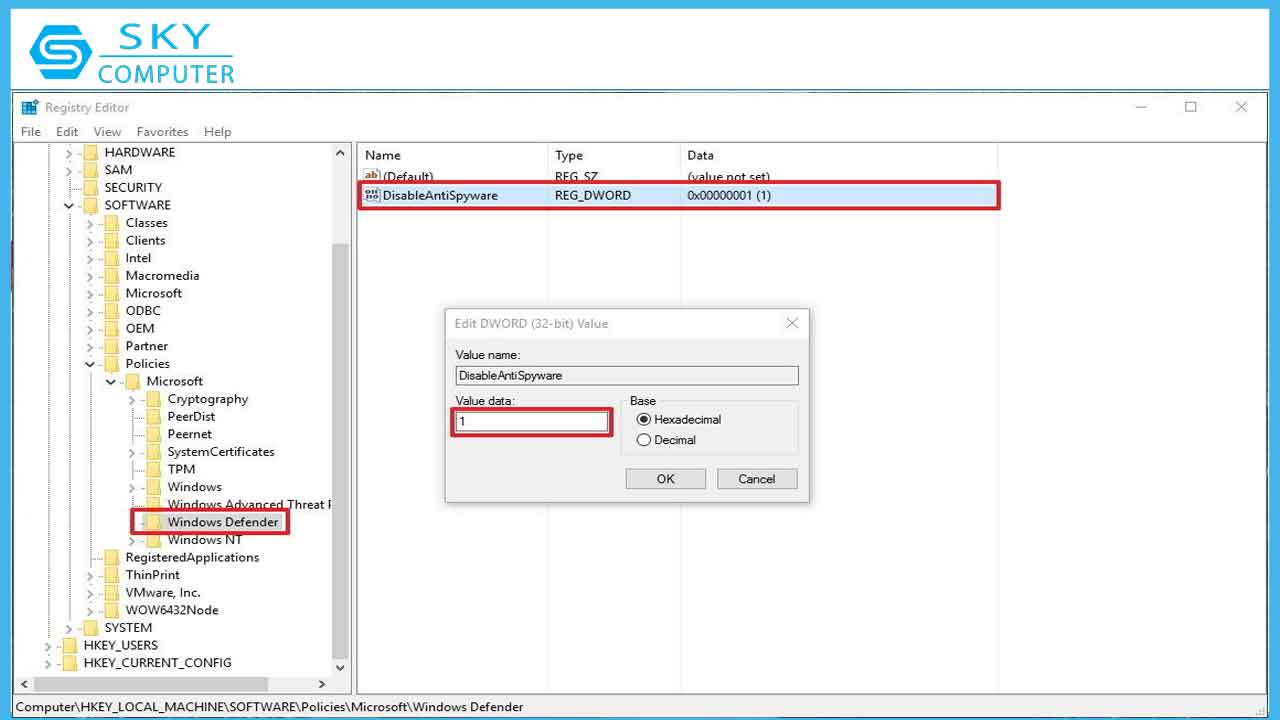Expand the Windows NT key
The height and width of the screenshot is (720, 1280).
[x=132, y=540]
